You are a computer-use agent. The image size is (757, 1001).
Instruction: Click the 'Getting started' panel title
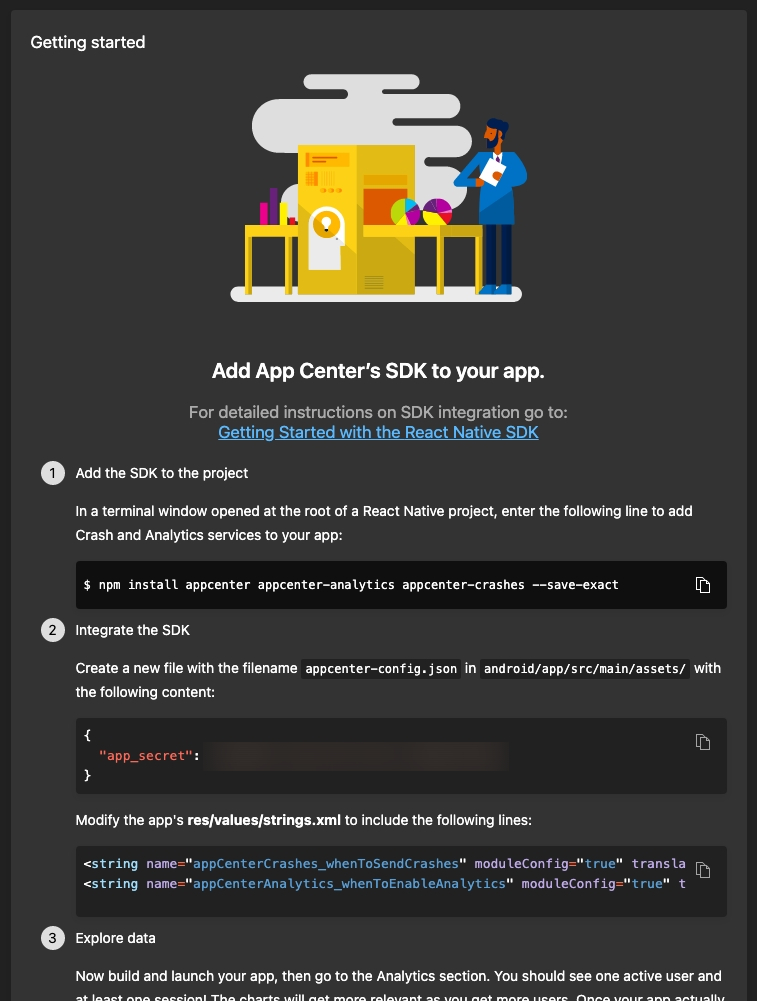pyautogui.click(x=88, y=42)
